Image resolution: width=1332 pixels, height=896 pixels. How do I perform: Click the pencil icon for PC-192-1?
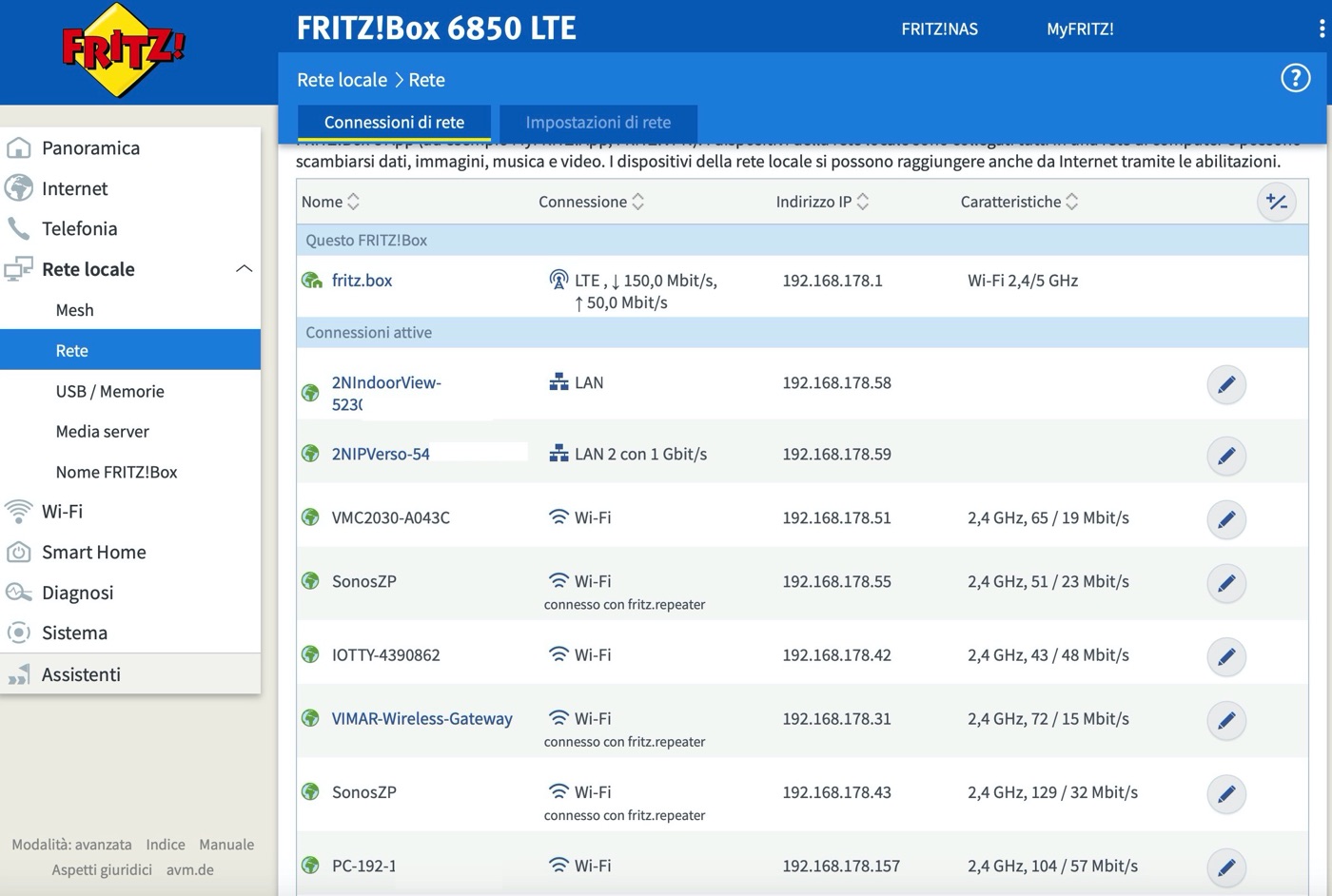(1226, 867)
